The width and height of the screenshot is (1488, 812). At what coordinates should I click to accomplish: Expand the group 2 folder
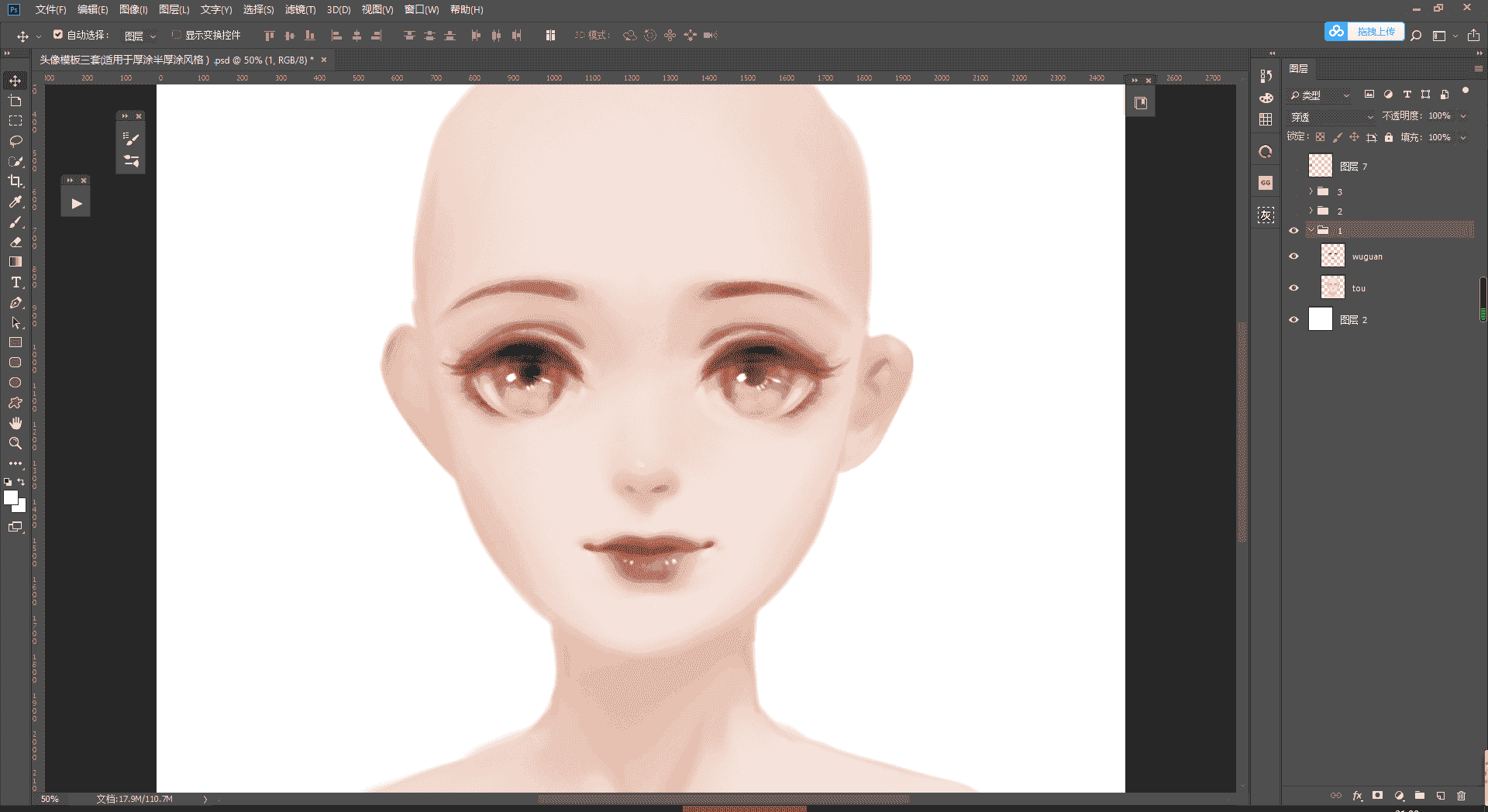(x=1311, y=211)
